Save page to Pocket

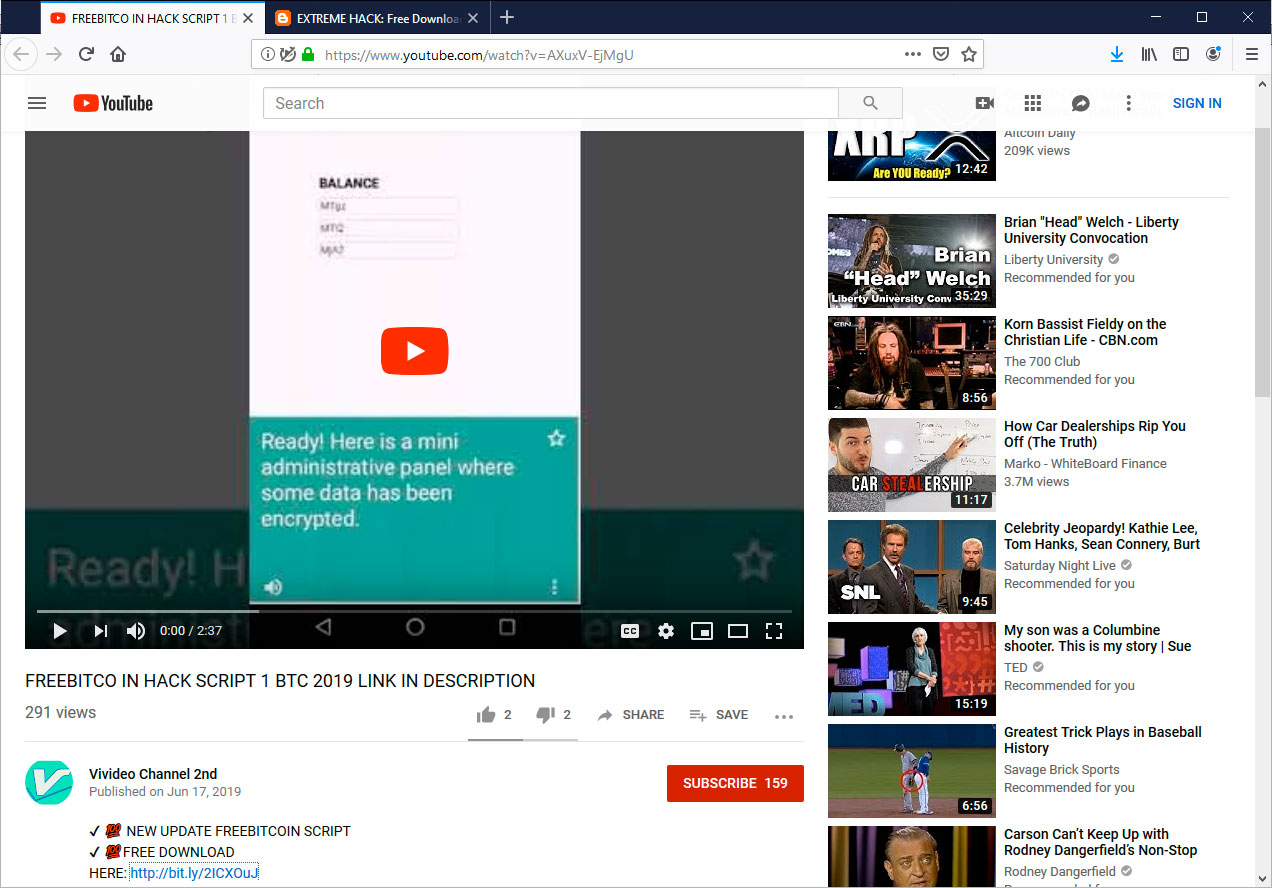(941, 55)
